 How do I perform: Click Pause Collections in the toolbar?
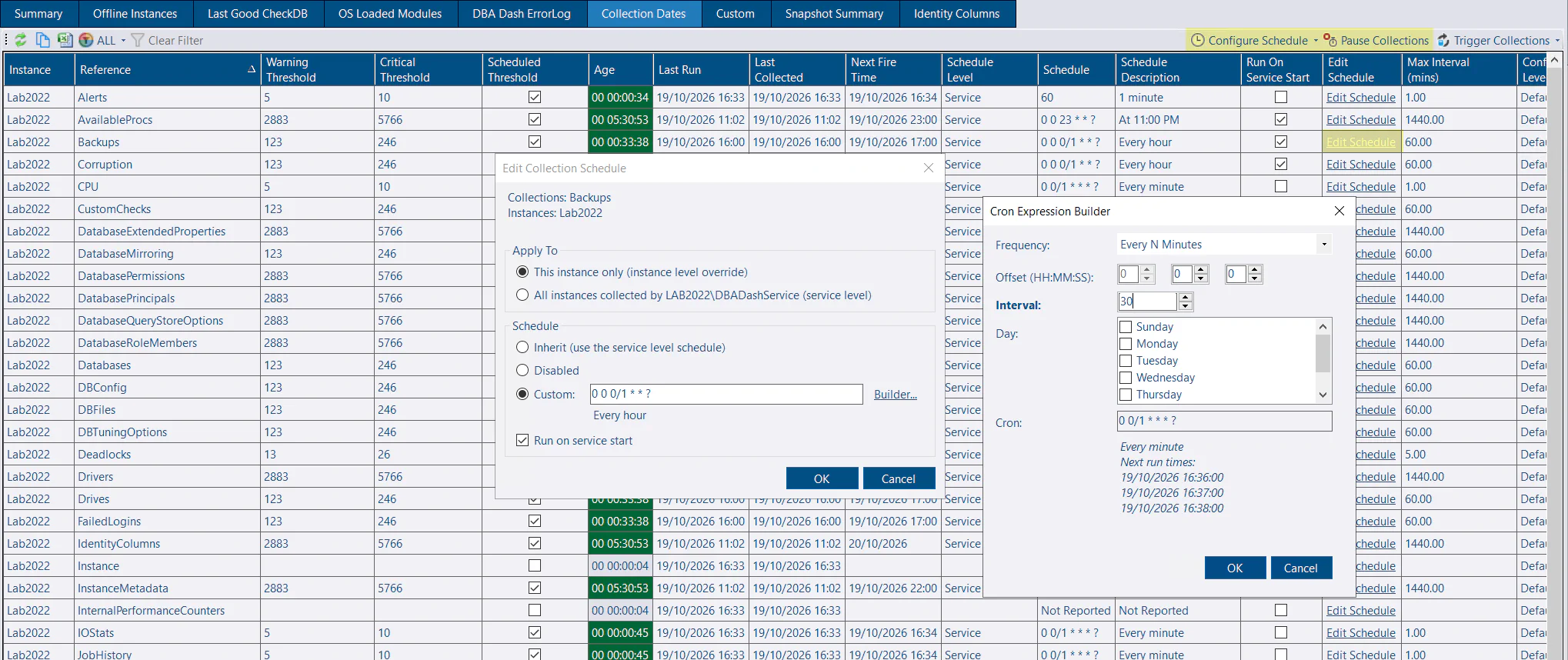[1376, 40]
